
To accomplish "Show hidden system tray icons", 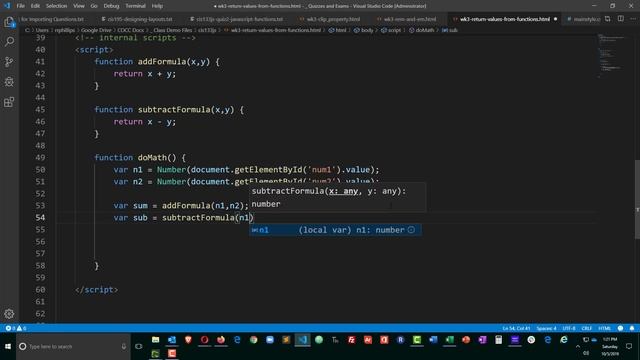I will (578, 346).
